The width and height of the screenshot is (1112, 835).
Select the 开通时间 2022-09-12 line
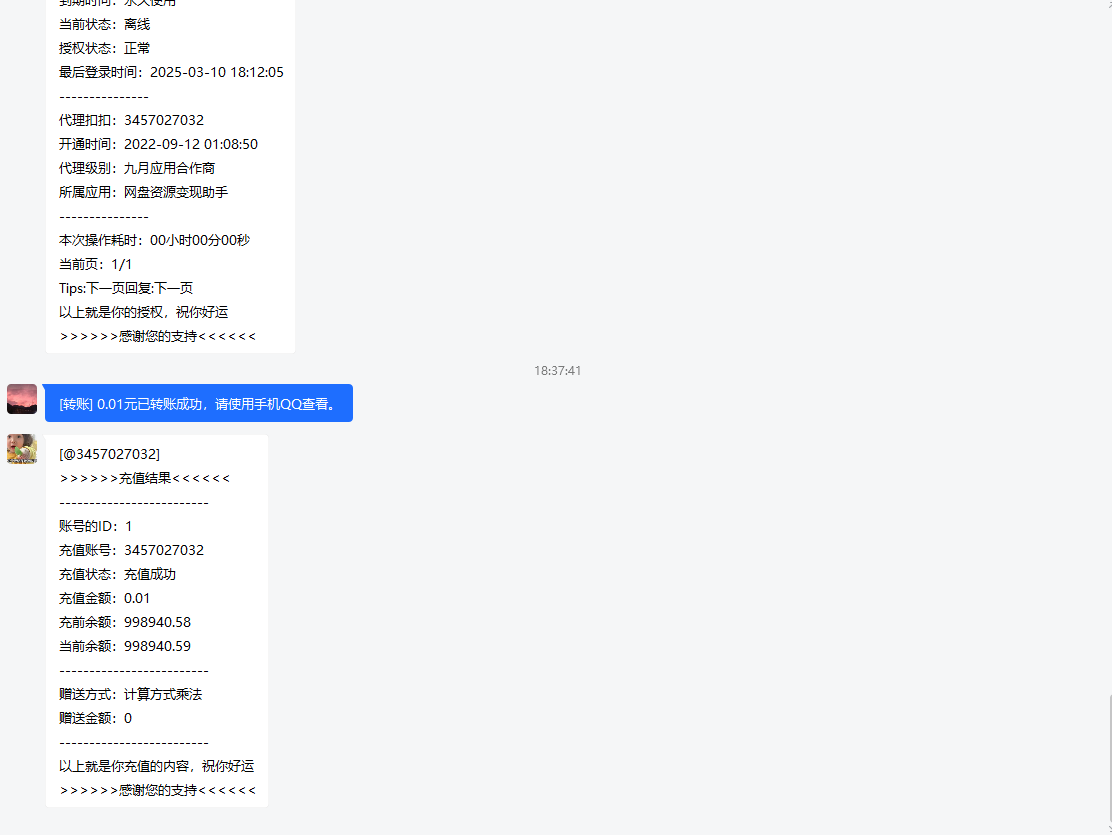tap(158, 144)
